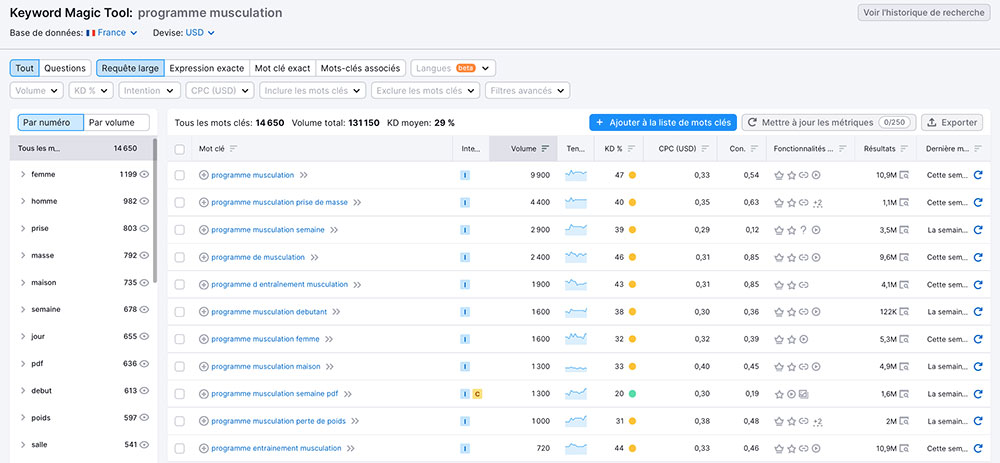Select the Mot clé exact match type

tap(283, 68)
